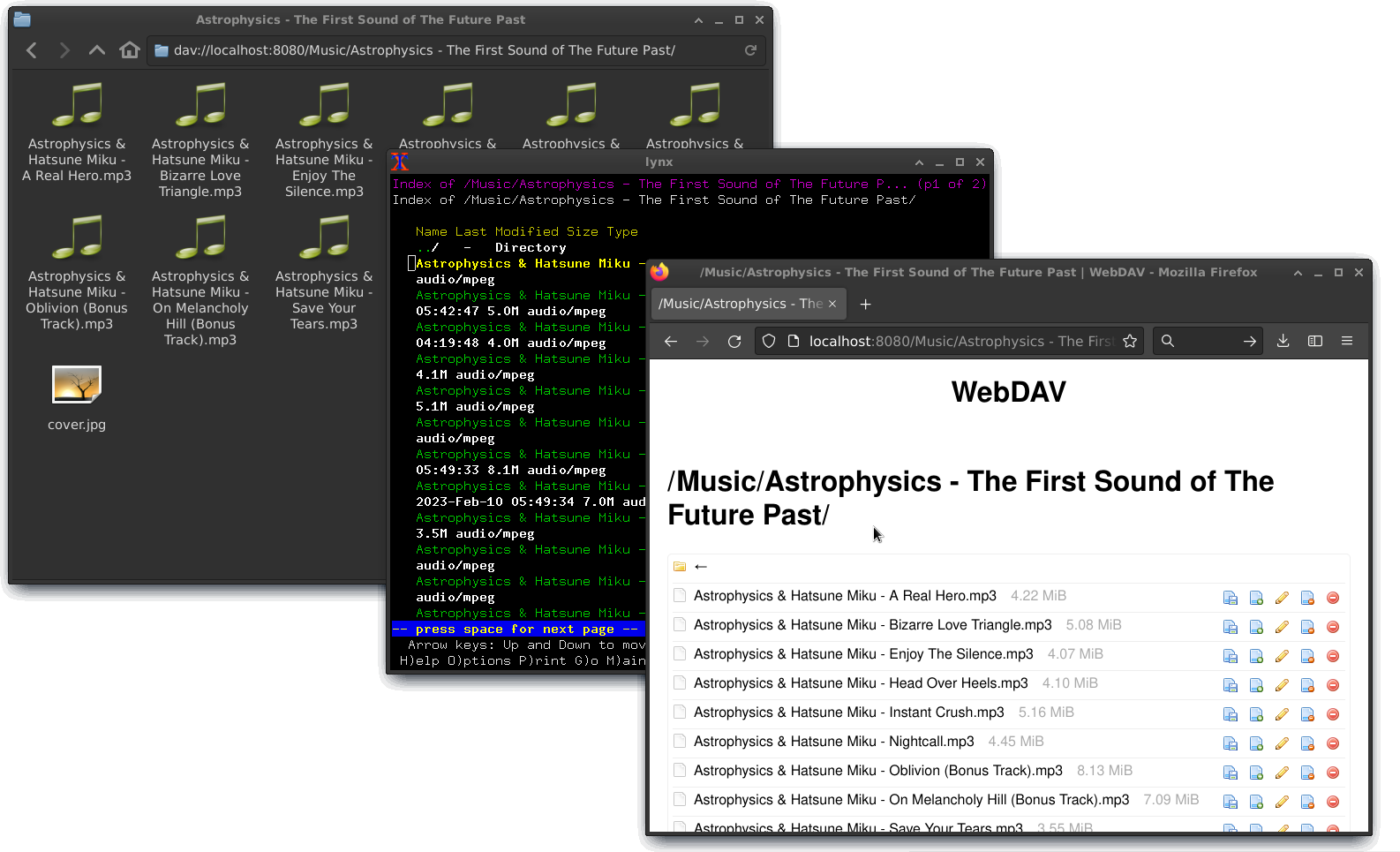Click the search go arrow in Firefox

1250,342
